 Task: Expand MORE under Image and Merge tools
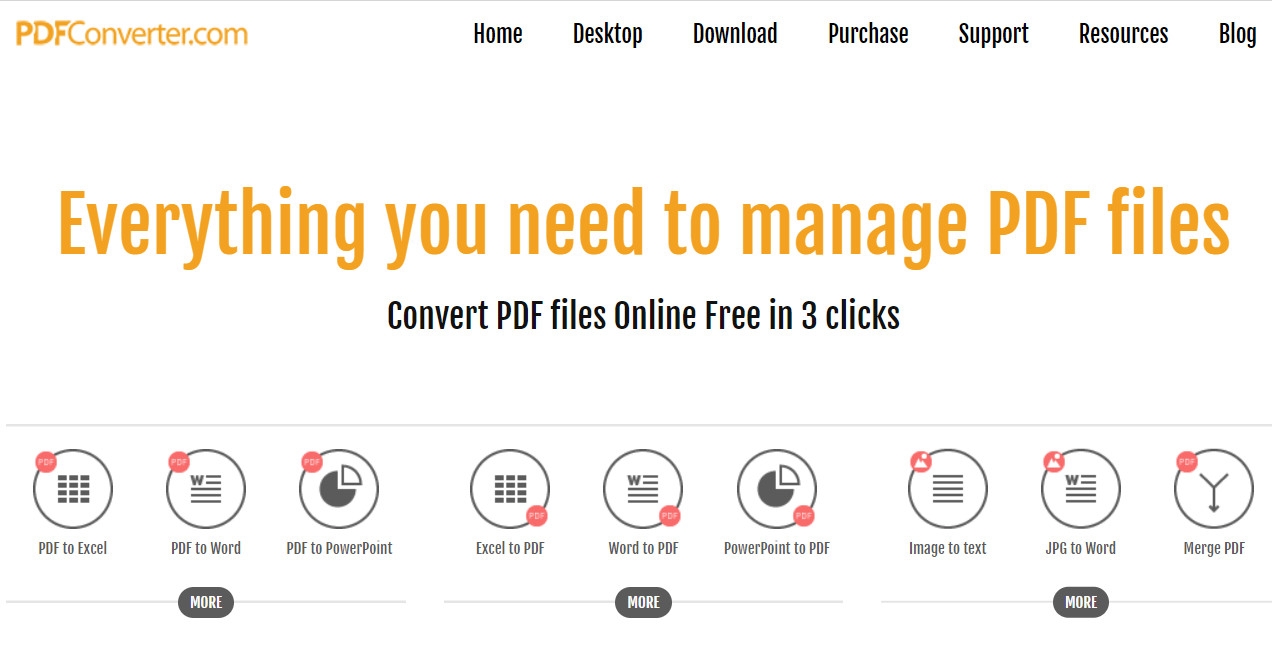(x=1081, y=602)
